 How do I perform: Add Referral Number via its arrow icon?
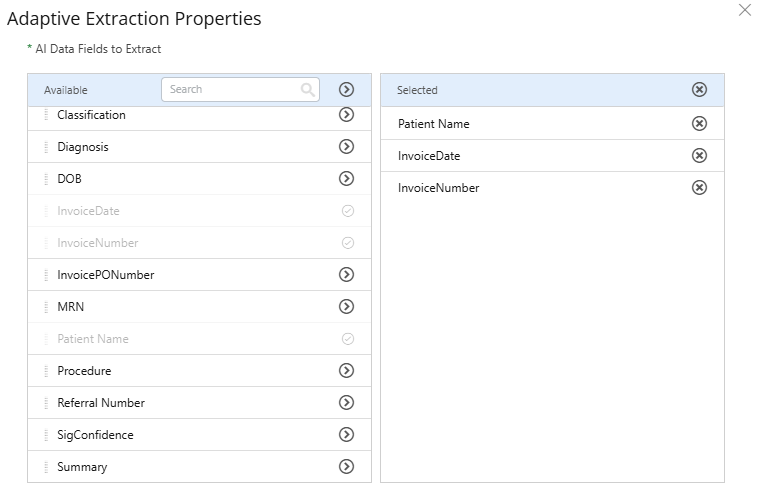347,403
